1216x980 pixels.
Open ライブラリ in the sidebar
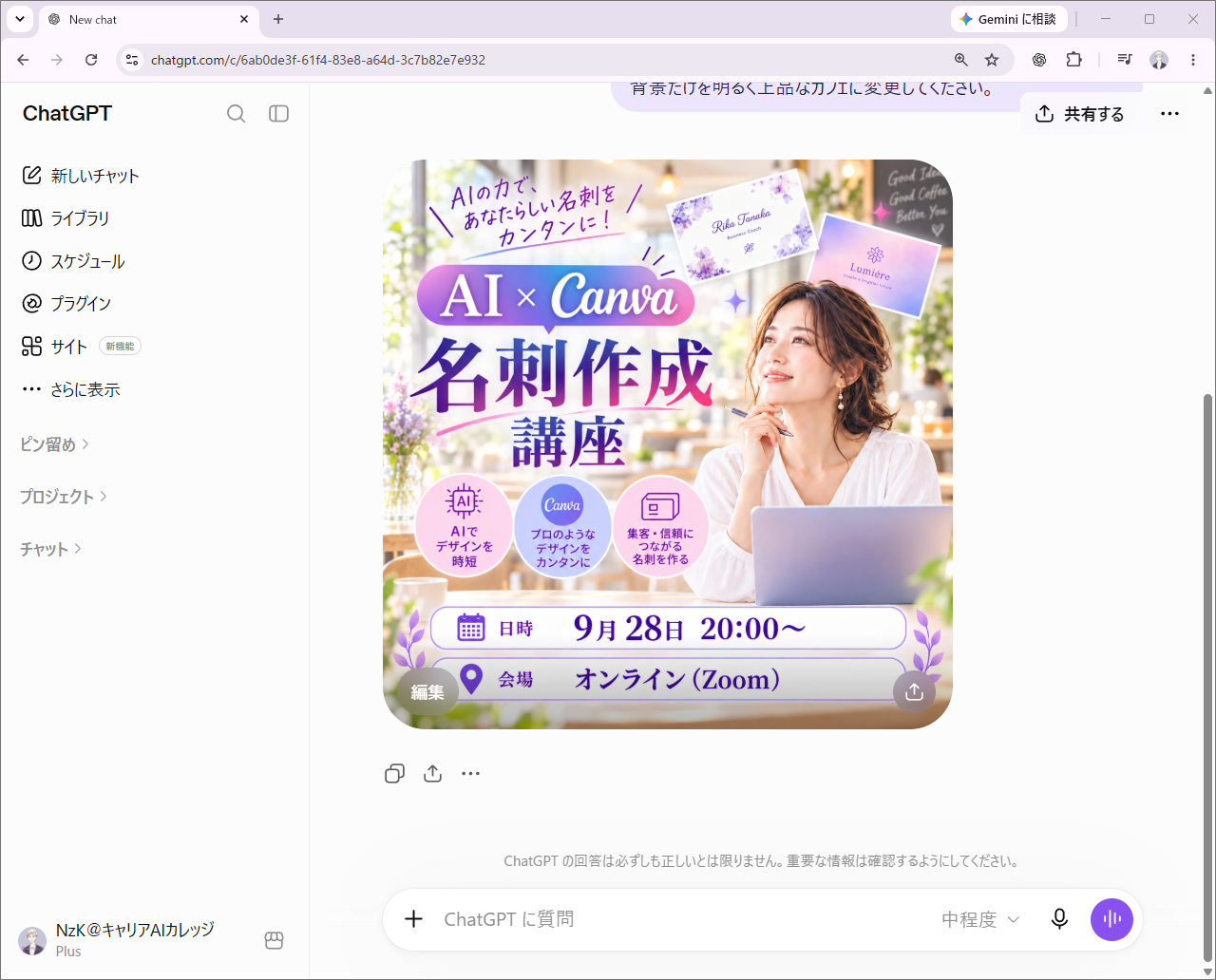[x=66, y=218]
